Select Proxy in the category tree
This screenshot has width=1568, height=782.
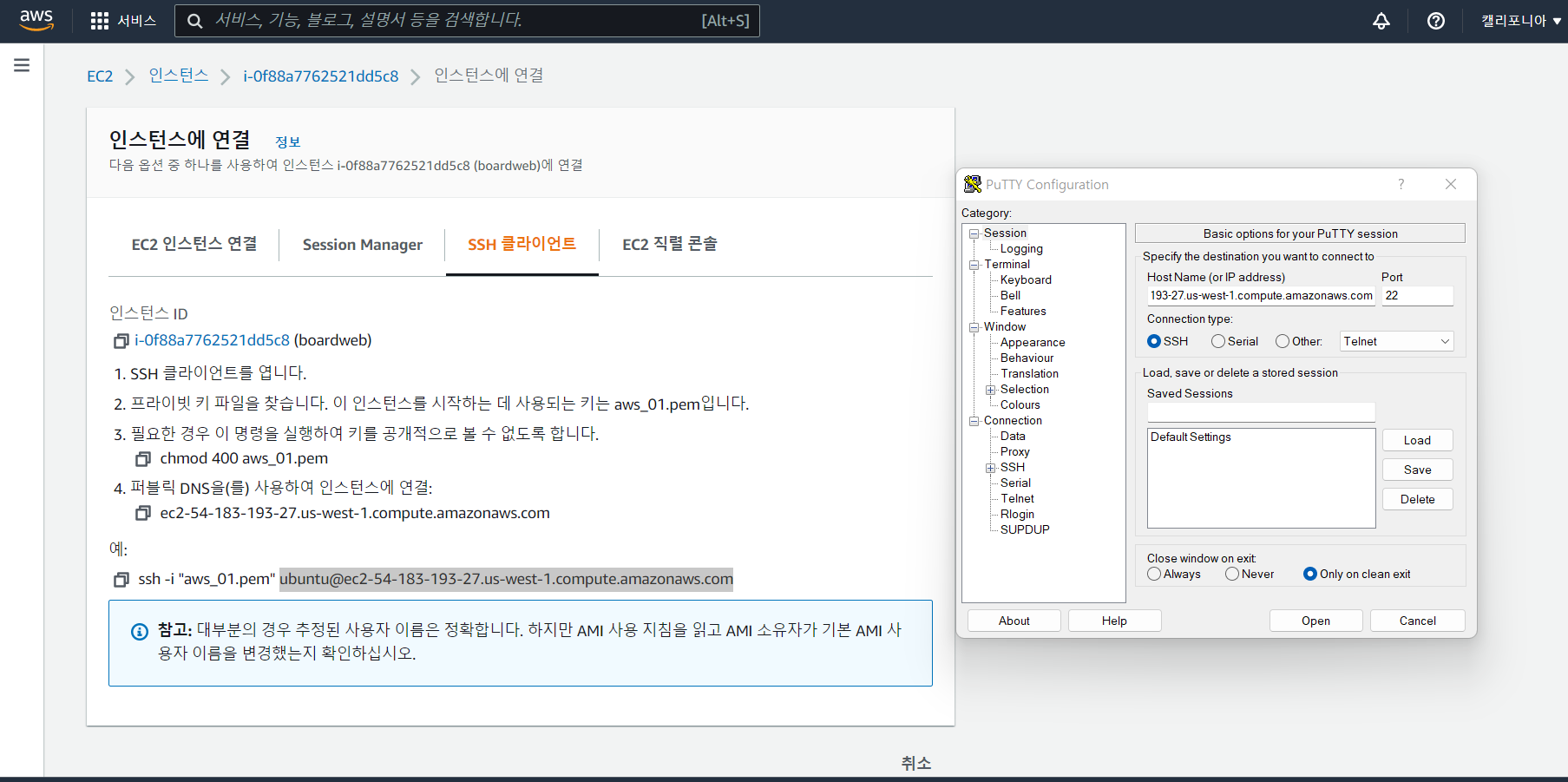point(1014,452)
